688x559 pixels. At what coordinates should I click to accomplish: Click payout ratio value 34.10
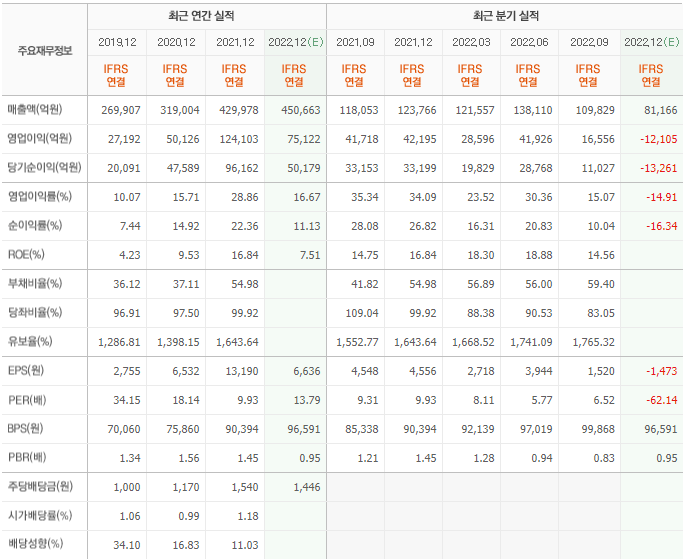(127, 545)
